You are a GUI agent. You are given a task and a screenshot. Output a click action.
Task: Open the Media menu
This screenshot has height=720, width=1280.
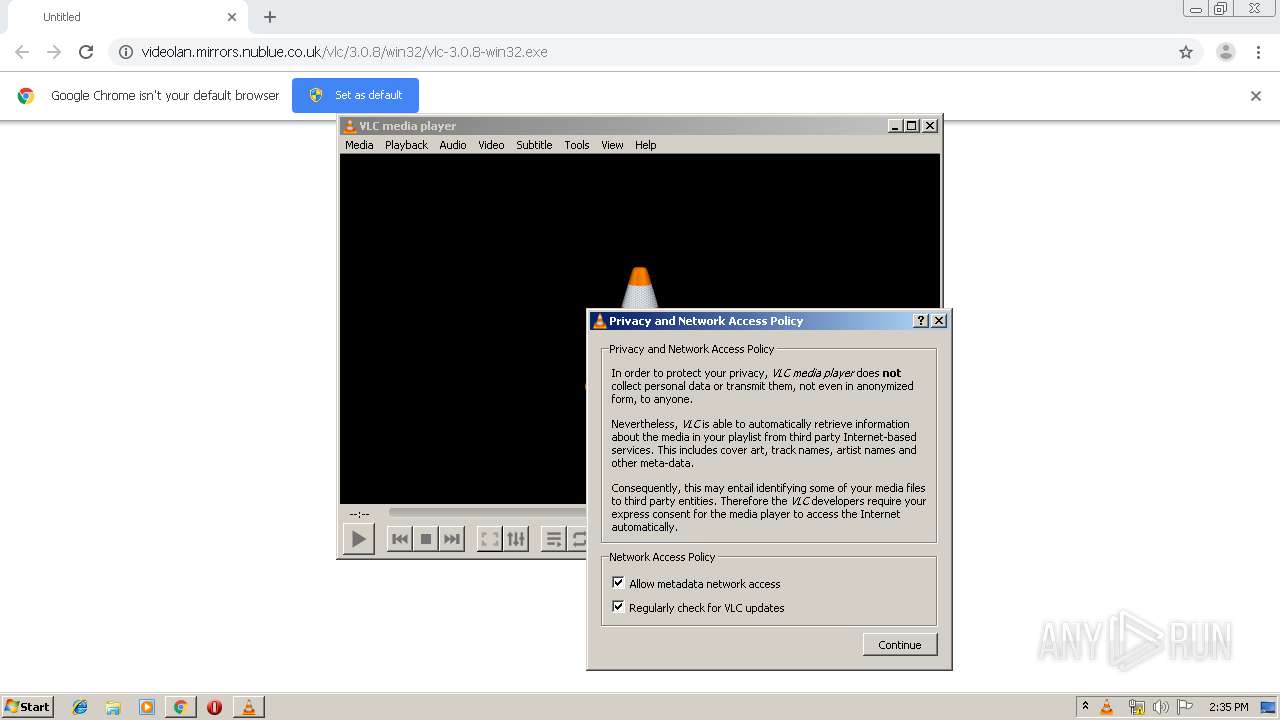pyautogui.click(x=359, y=145)
